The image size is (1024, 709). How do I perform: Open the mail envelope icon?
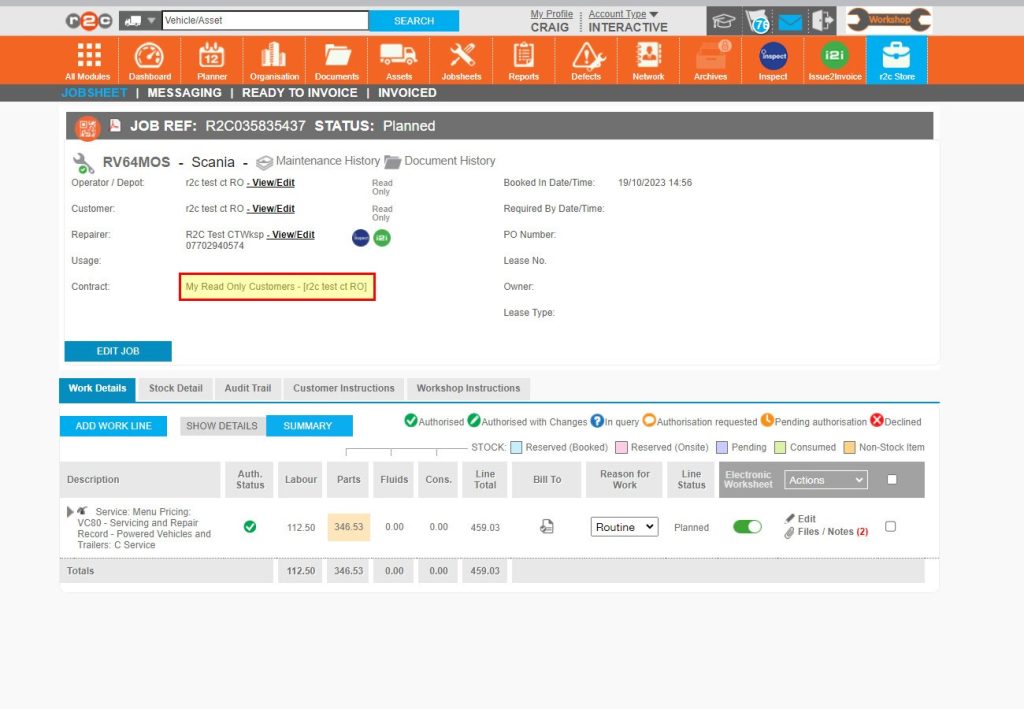click(790, 23)
